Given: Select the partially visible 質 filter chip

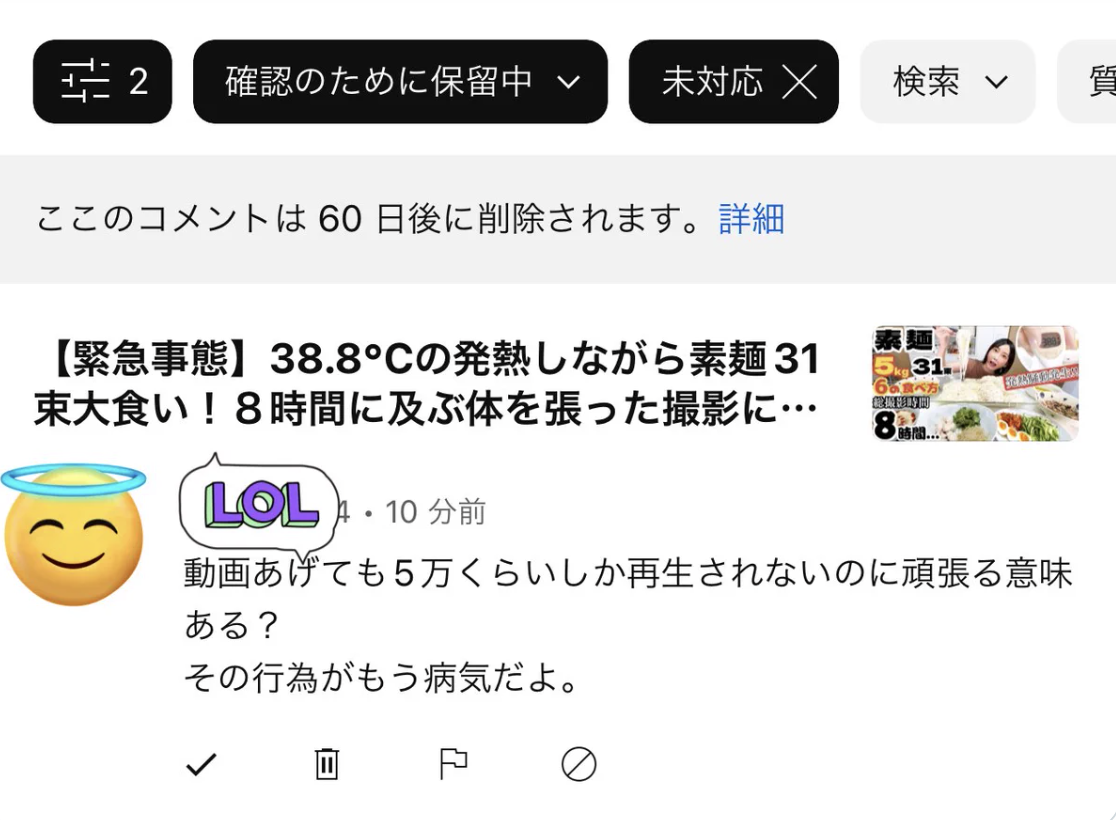Looking at the screenshot, I should click(x=1088, y=81).
